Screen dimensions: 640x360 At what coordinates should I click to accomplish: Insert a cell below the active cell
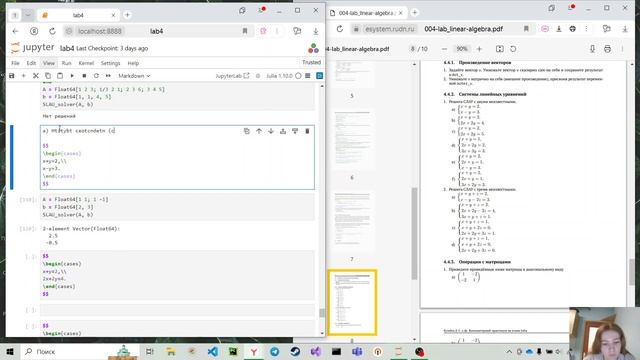[295, 131]
